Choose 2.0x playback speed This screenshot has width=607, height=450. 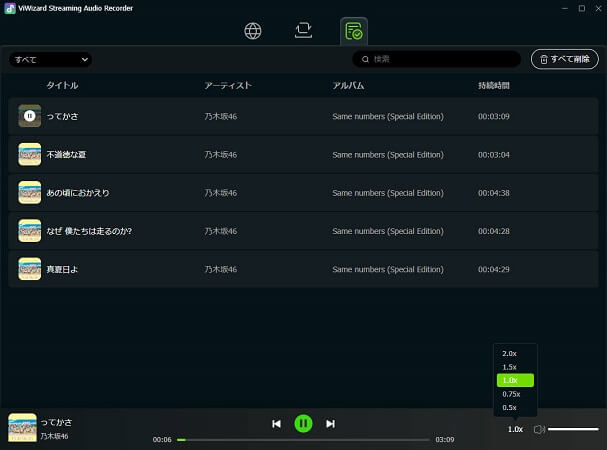(515, 354)
